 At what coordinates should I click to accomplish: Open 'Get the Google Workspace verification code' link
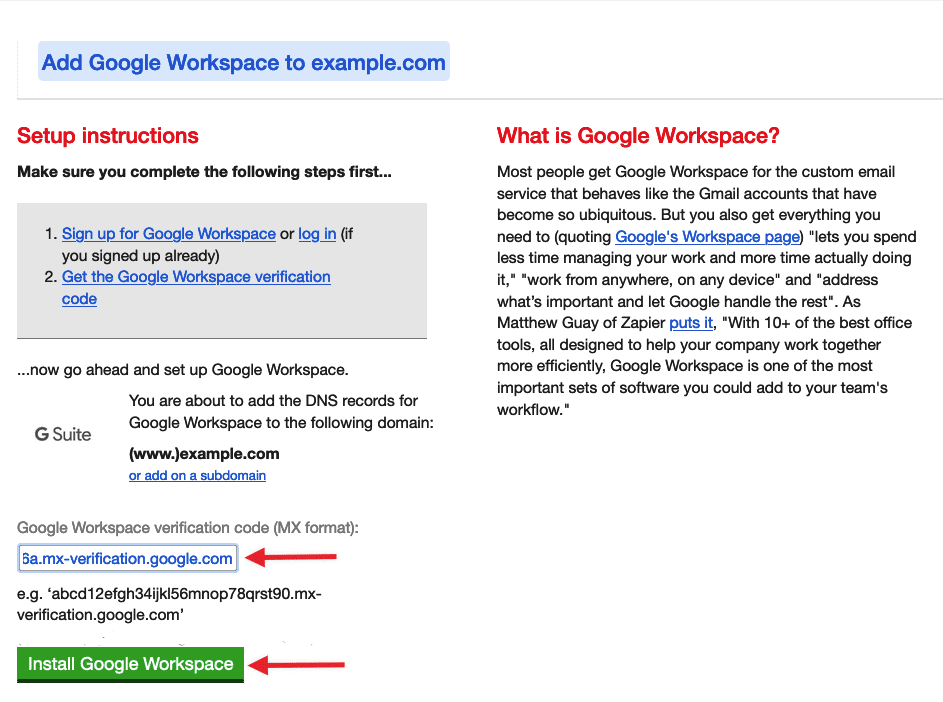pyautogui.click(x=196, y=277)
